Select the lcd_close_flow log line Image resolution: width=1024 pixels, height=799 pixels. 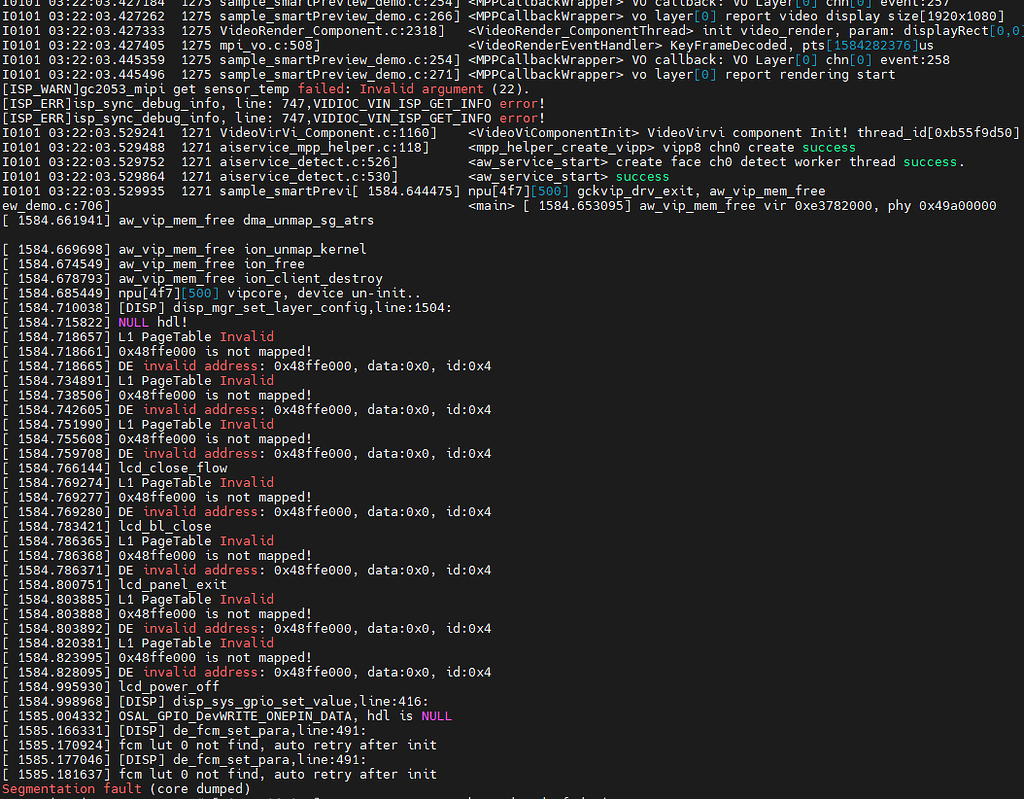(x=172, y=468)
